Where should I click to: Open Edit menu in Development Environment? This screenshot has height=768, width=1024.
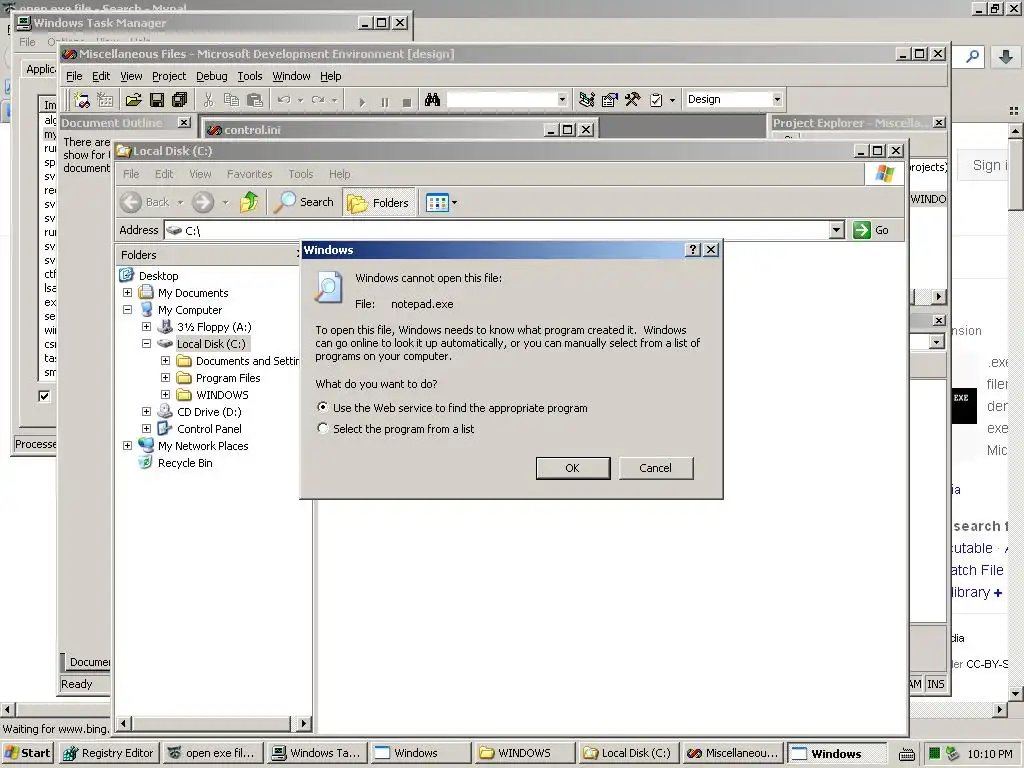click(101, 76)
